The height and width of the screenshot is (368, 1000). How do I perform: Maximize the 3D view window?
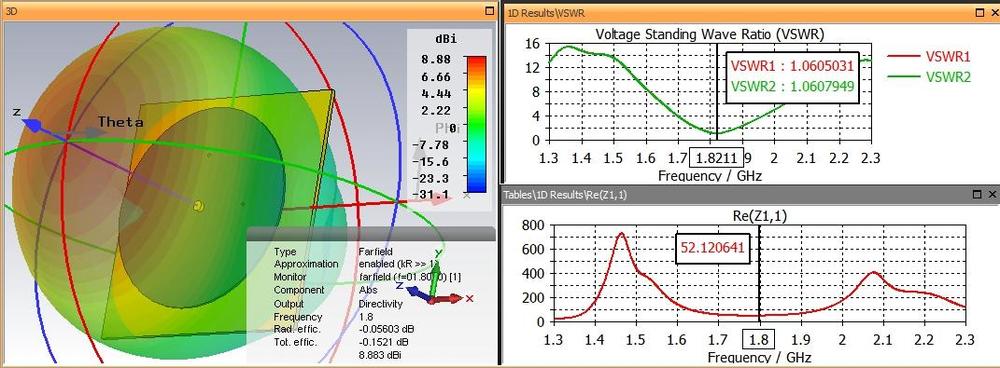(x=489, y=11)
